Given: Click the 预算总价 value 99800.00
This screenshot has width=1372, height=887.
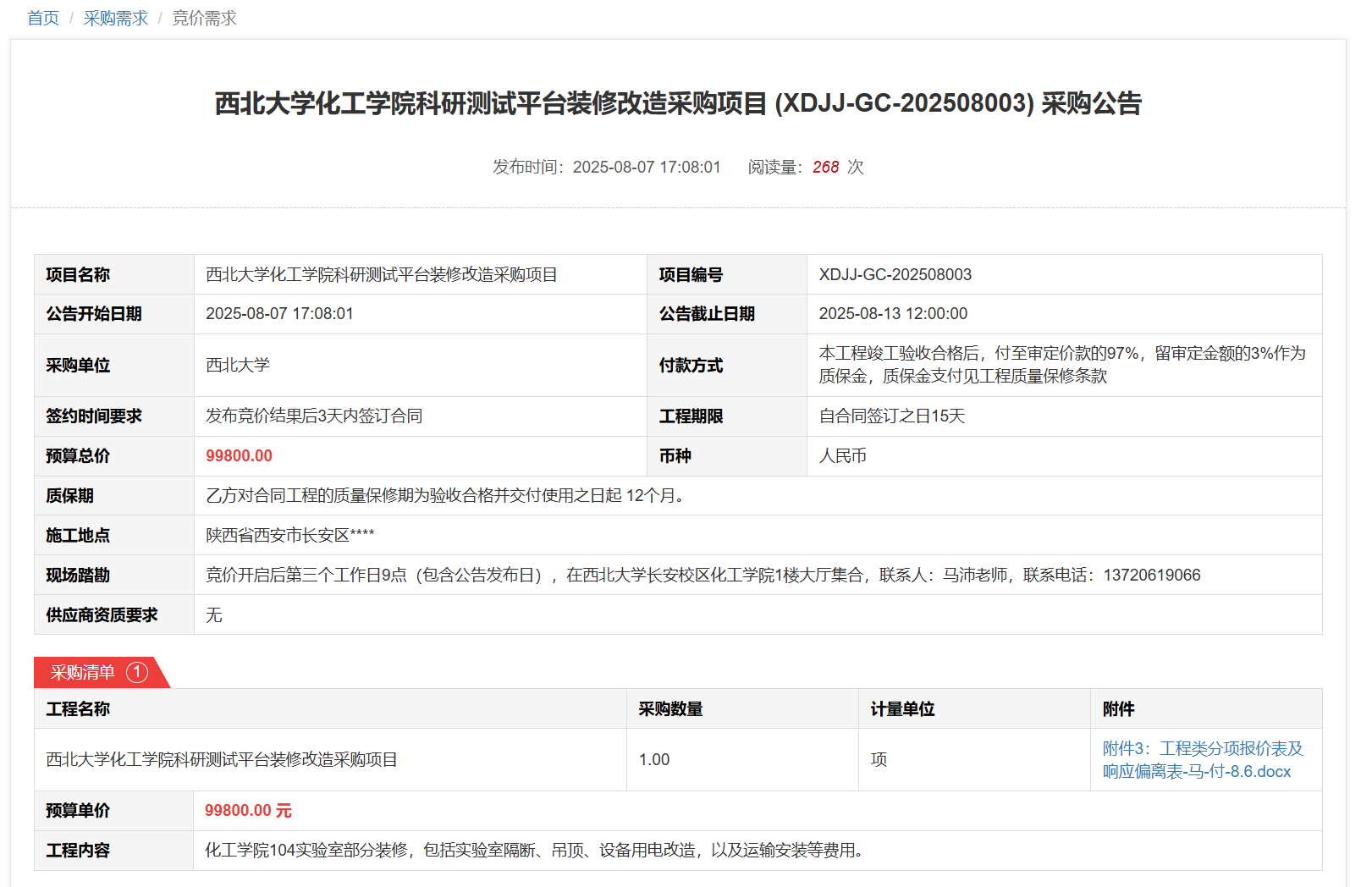Looking at the screenshot, I should point(239,456).
